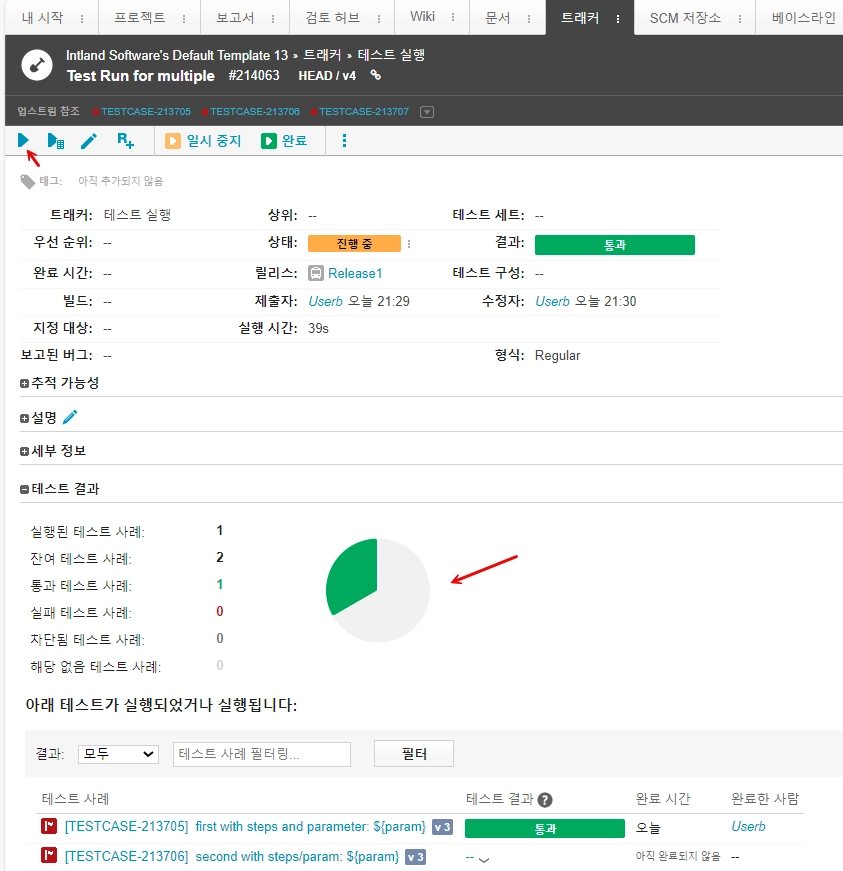Screen dimensions: 843x871
Task: Click the test case icon for TESTCASE-213706
Action: point(49,855)
